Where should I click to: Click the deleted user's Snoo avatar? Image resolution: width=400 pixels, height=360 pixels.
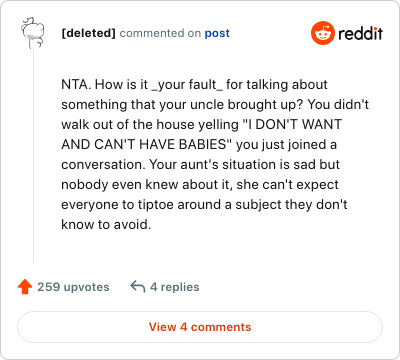[x=32, y=33]
